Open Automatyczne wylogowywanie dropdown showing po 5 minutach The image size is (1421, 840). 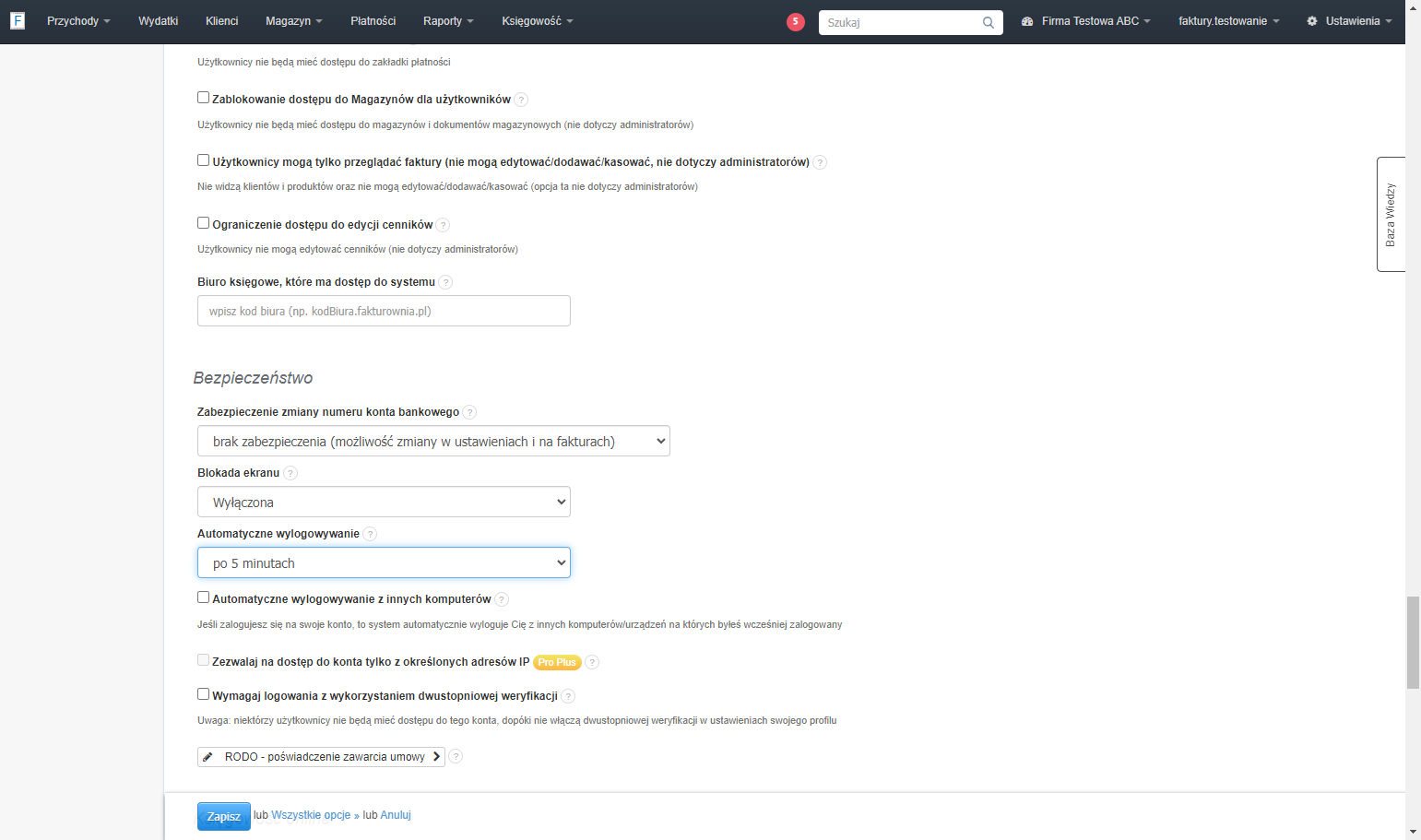384,562
